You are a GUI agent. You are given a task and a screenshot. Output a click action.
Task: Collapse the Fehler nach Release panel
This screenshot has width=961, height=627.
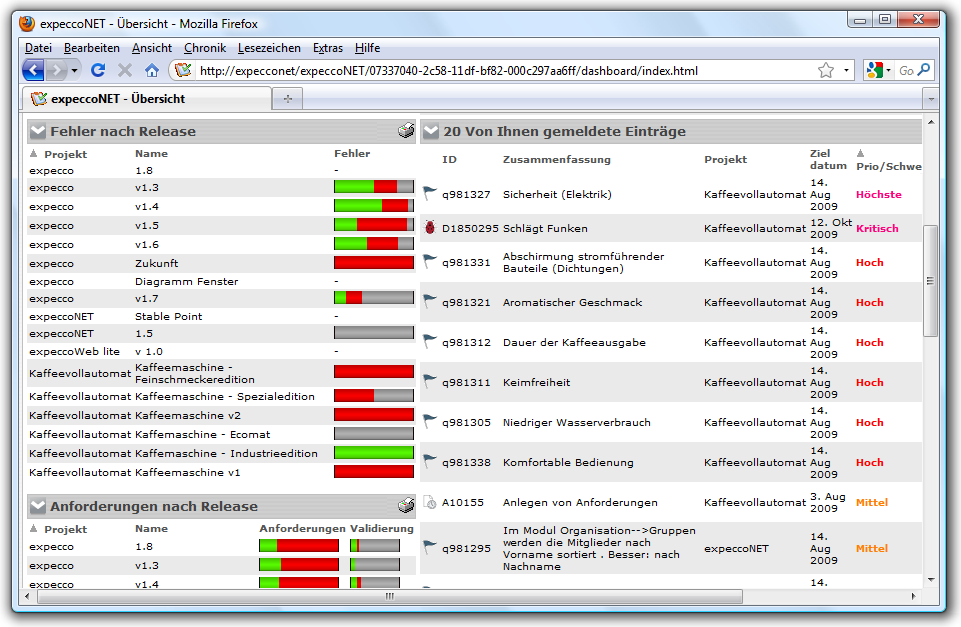click(x=37, y=131)
